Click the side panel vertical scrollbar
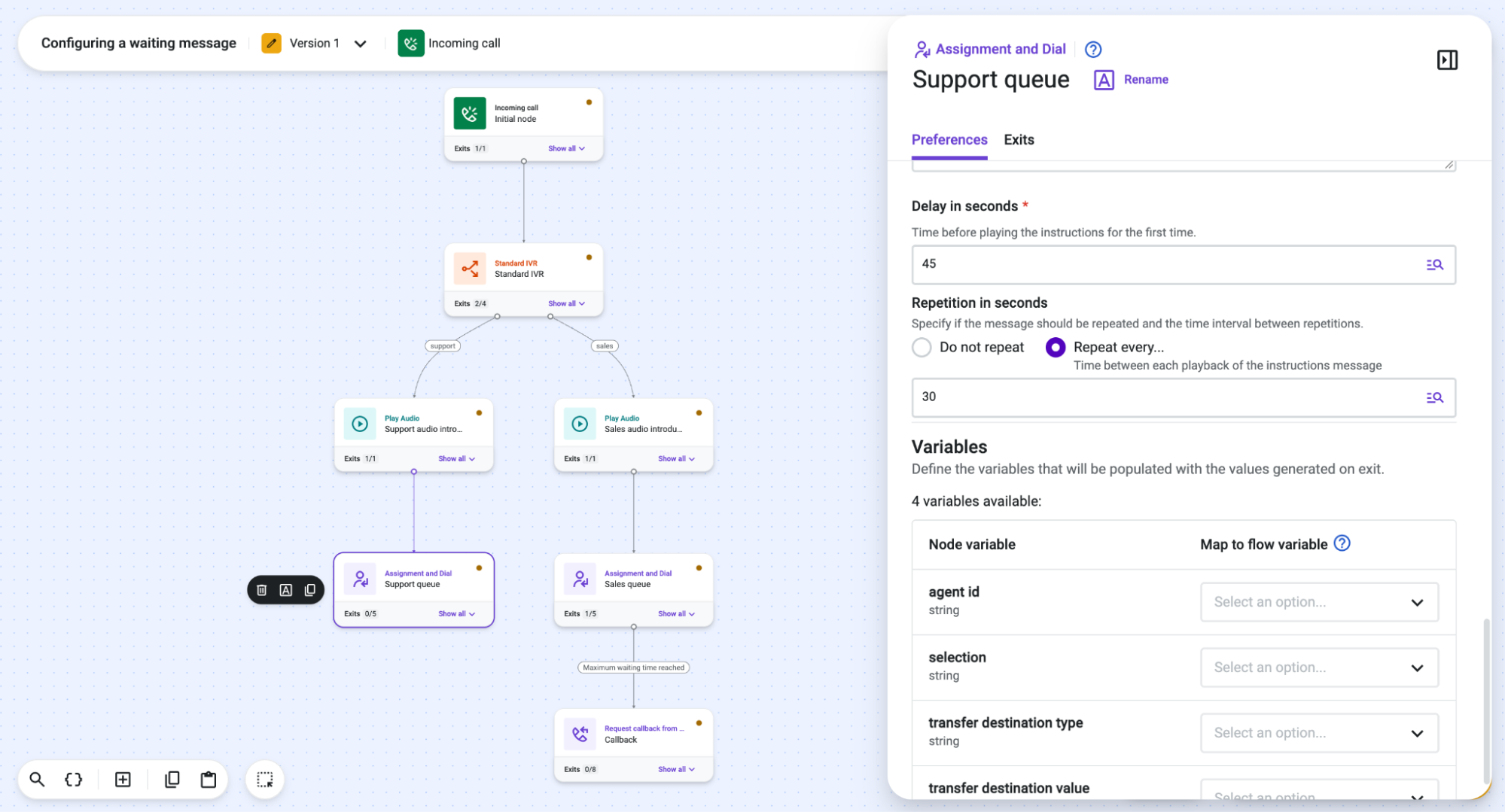This screenshot has width=1505, height=812. [1486, 700]
